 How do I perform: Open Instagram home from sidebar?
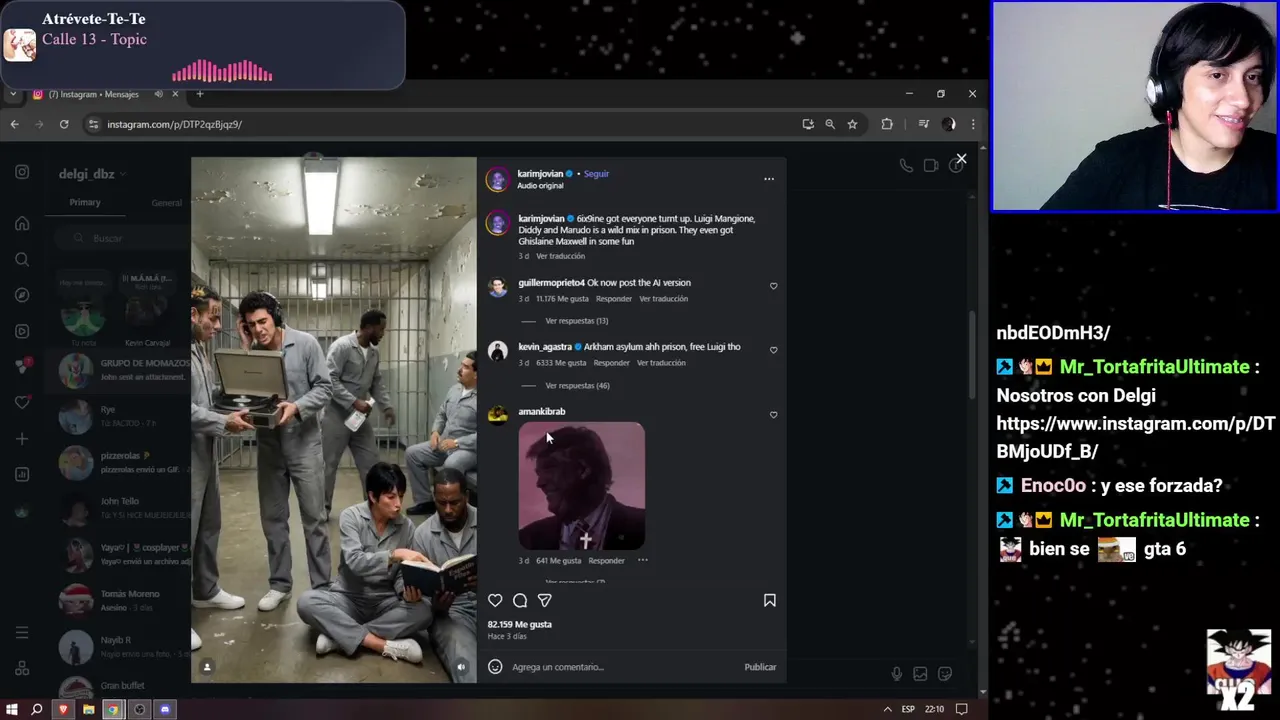coord(22,223)
